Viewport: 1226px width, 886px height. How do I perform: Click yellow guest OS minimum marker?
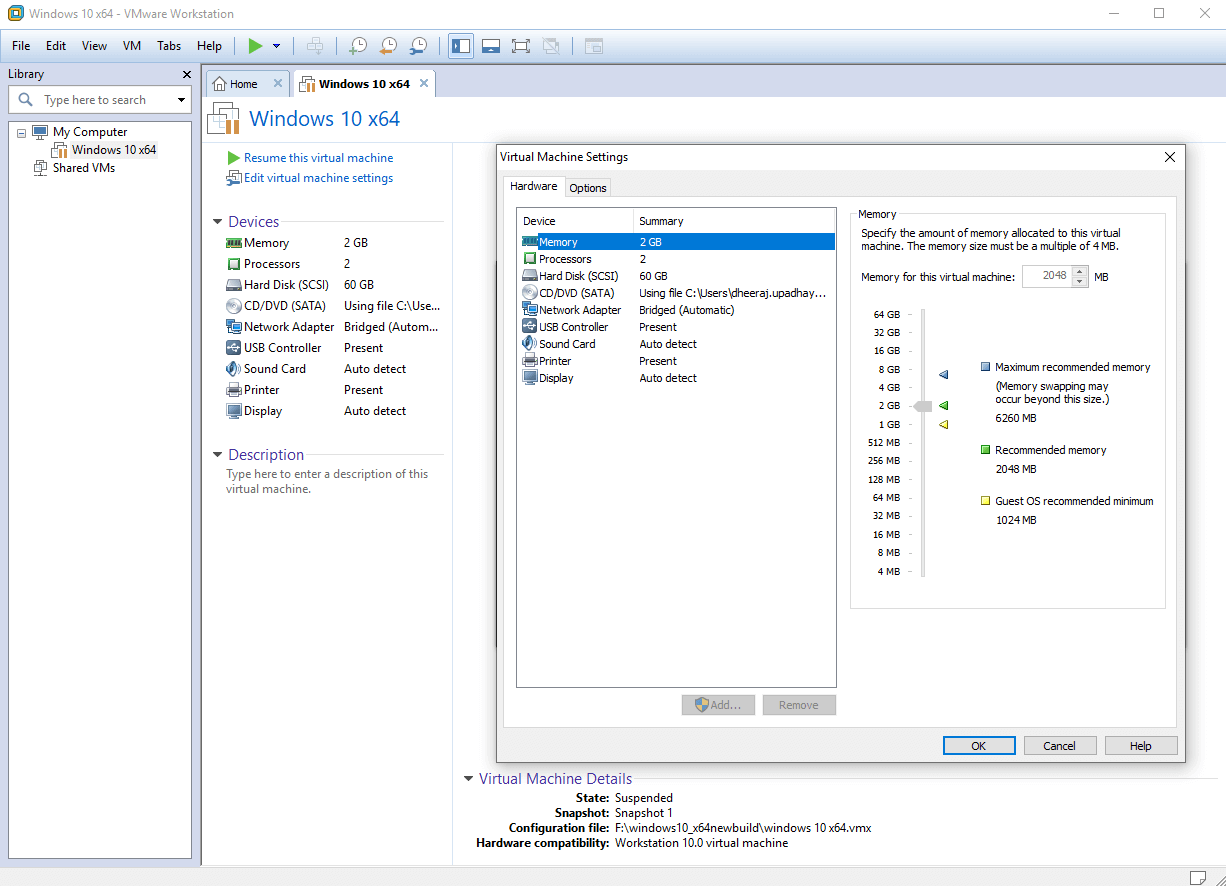coord(943,425)
